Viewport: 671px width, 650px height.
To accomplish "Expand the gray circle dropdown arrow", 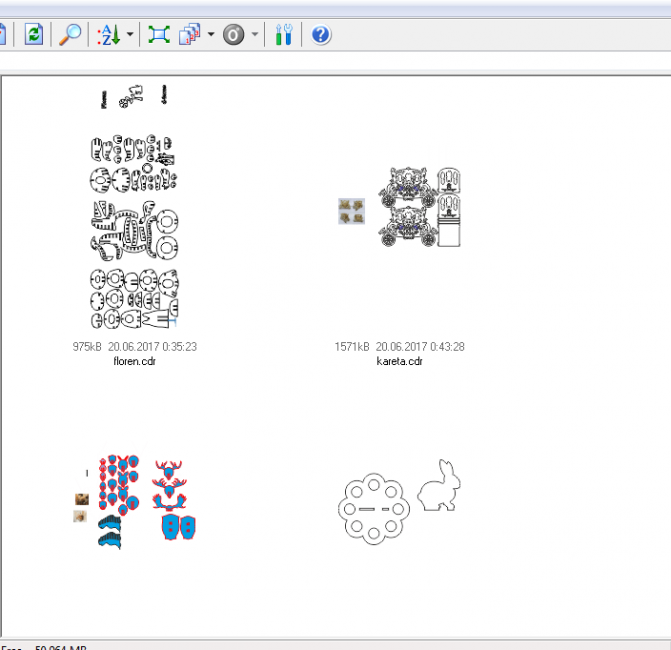I will pyautogui.click(x=255, y=36).
